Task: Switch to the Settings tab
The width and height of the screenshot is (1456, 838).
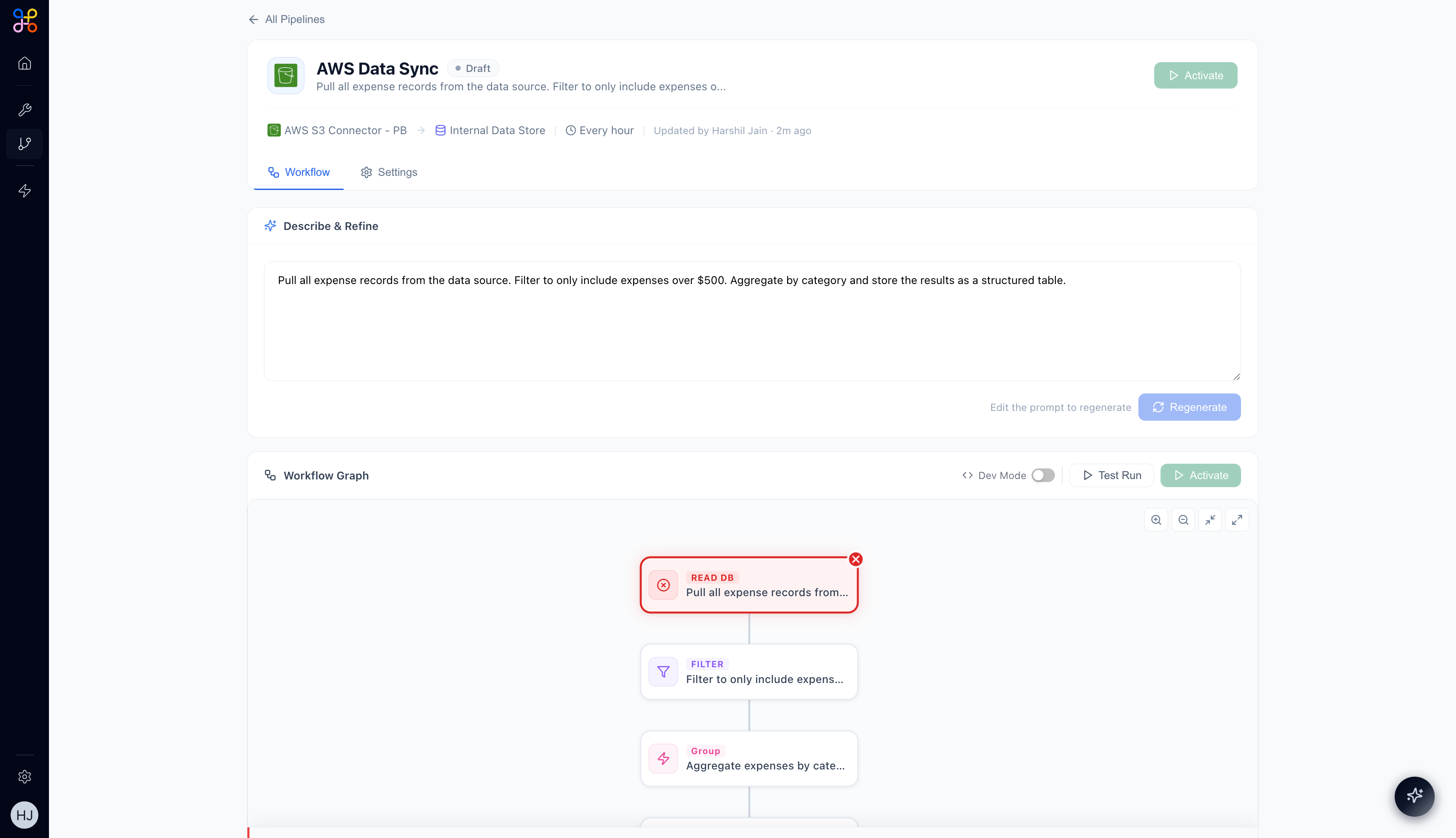Action: tap(389, 172)
